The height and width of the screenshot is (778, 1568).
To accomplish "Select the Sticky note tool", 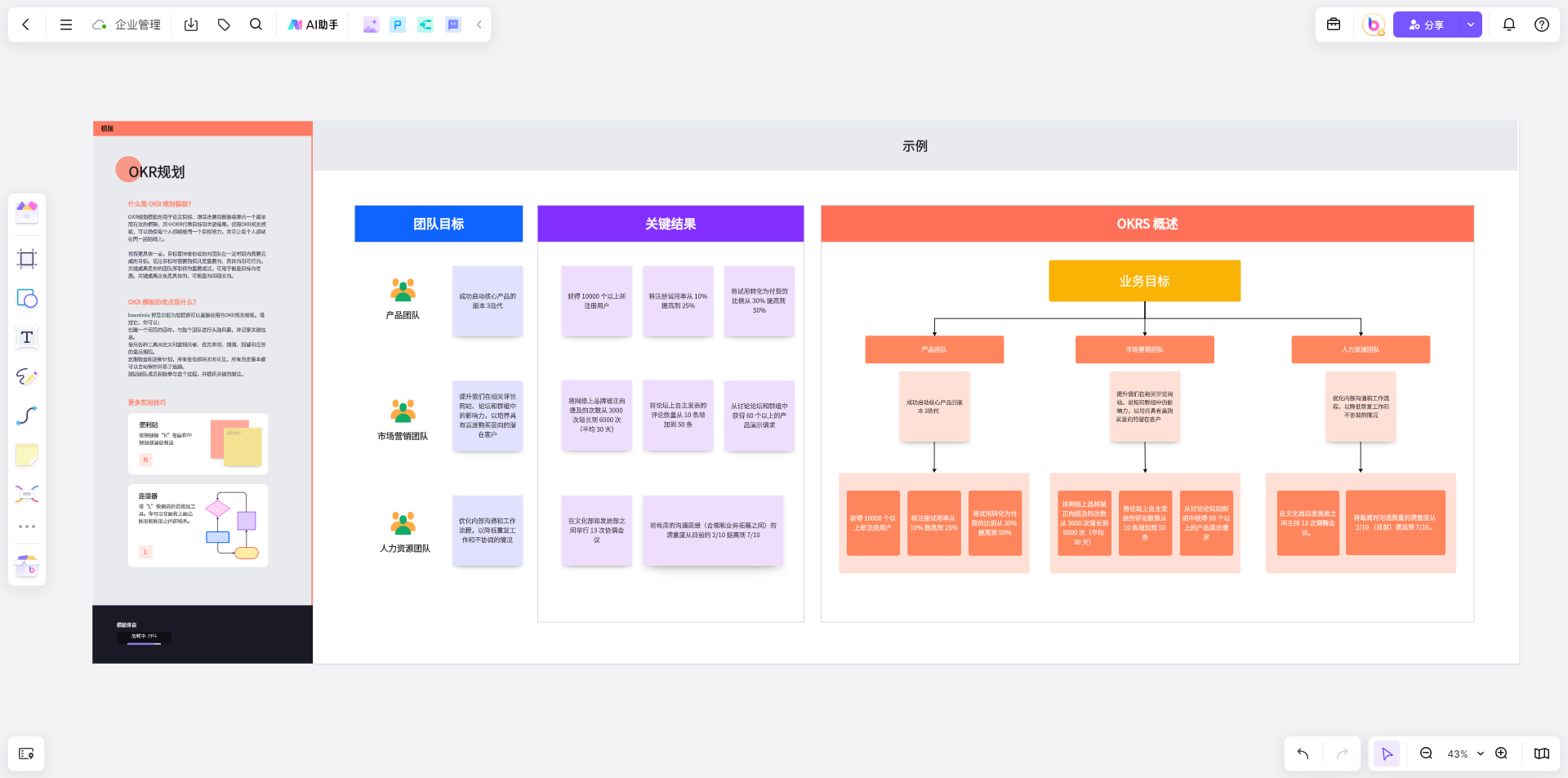I will 27,455.
